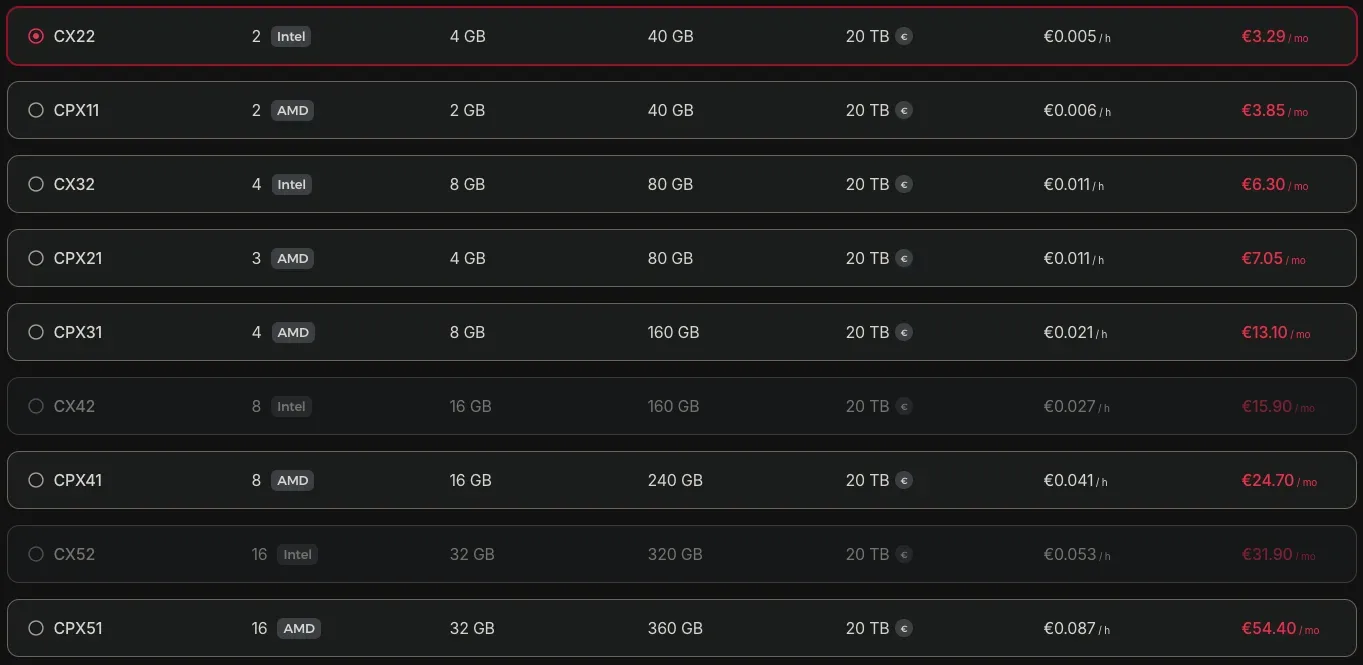Click the 20 TB euro icon for CPX51
The height and width of the screenshot is (665, 1363).
coord(904,628)
